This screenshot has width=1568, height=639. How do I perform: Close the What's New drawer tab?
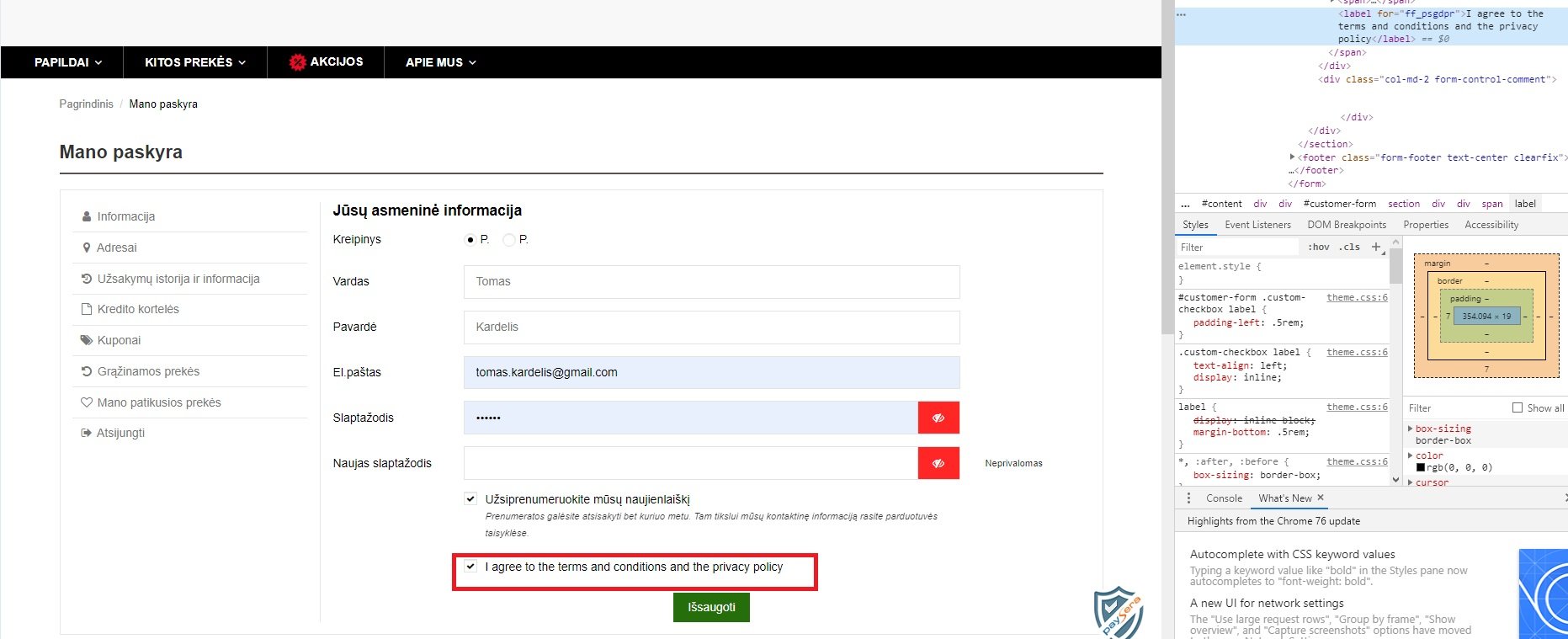[1321, 498]
